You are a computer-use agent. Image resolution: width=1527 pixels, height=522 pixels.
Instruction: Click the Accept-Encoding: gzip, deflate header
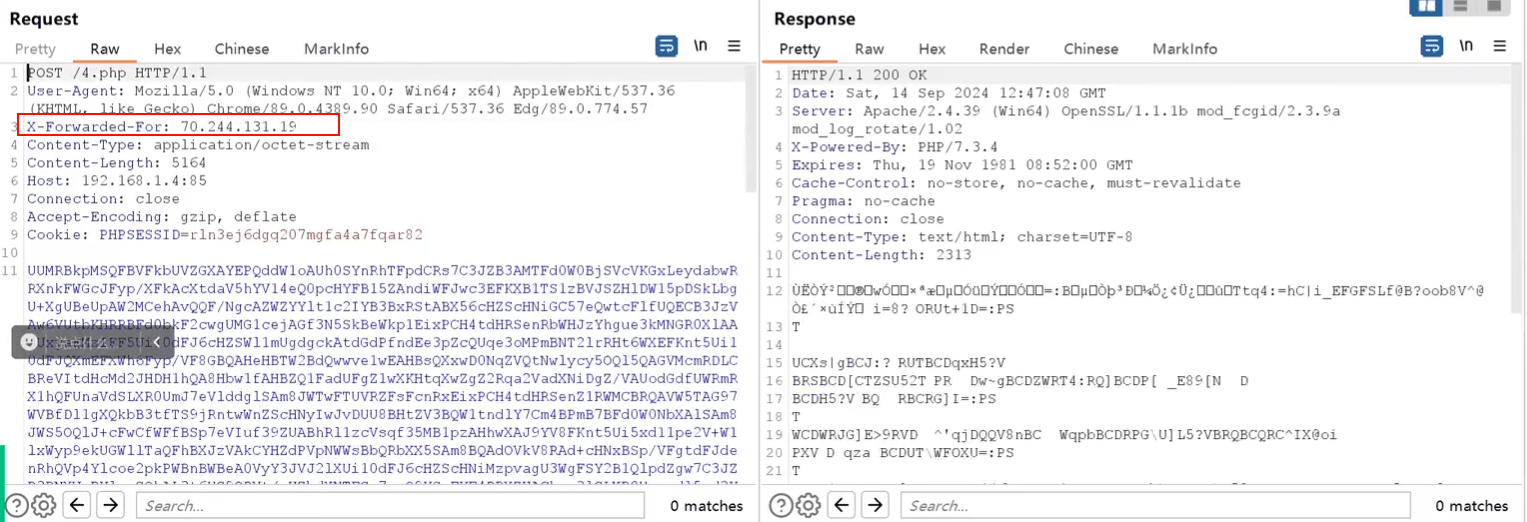coord(162,217)
